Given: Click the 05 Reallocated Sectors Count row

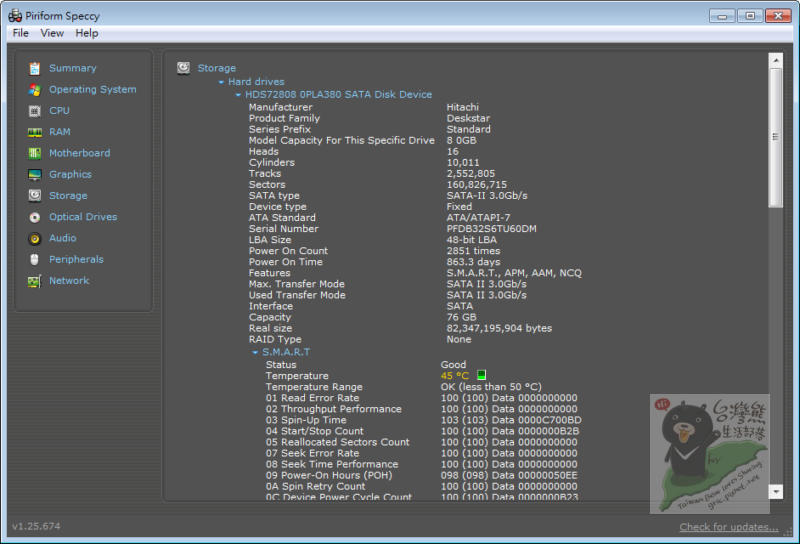Looking at the screenshot, I should click(421, 442).
